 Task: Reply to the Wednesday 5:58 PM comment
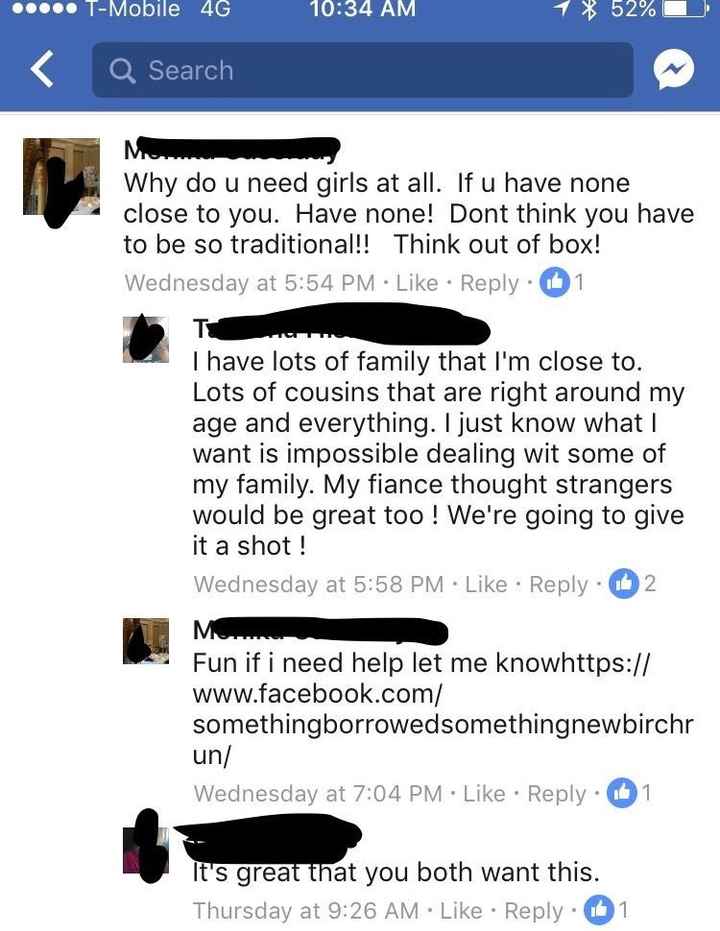[559, 584]
